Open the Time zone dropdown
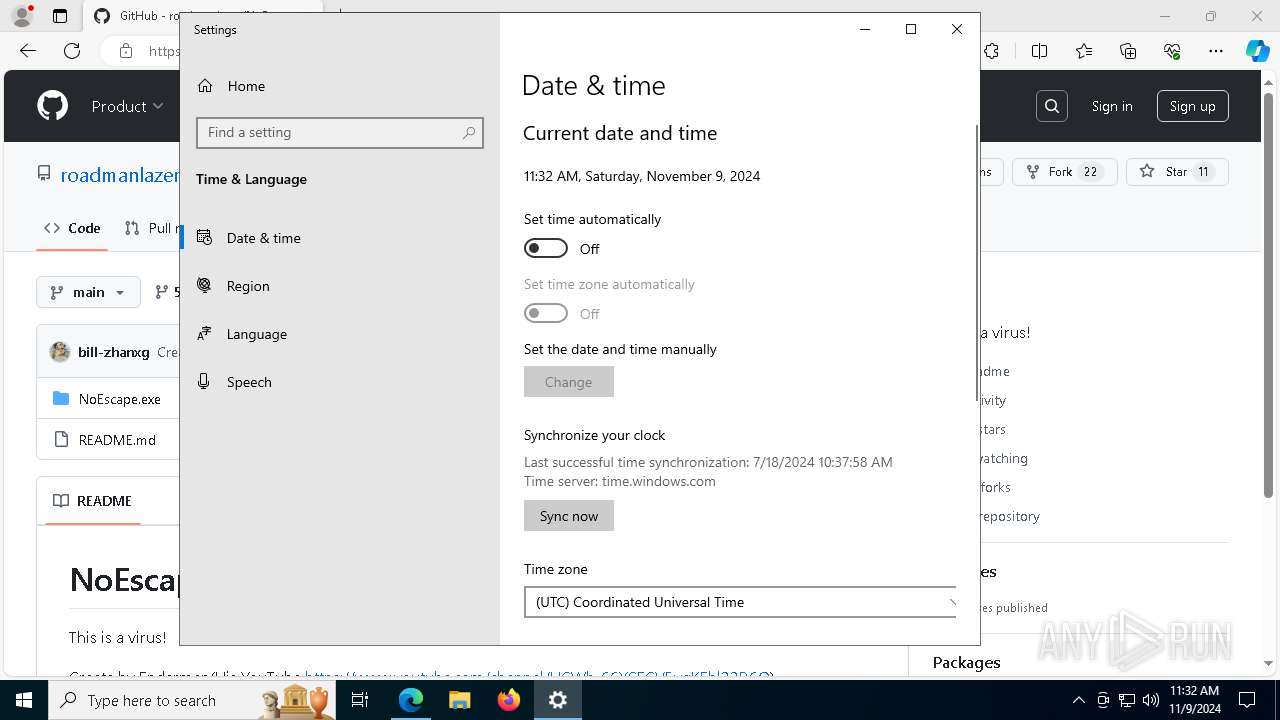 pyautogui.click(x=740, y=602)
